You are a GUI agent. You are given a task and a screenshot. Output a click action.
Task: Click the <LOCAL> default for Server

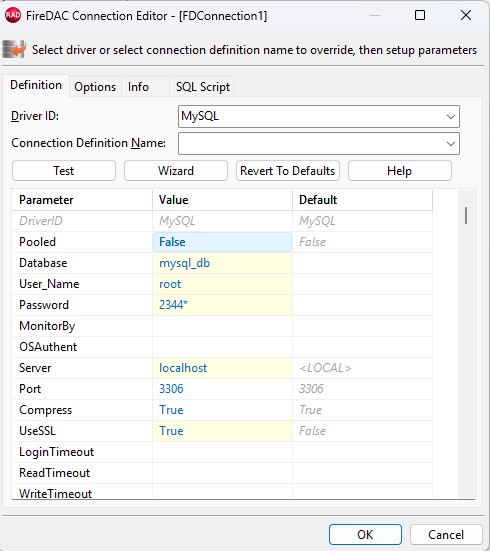(x=325, y=368)
